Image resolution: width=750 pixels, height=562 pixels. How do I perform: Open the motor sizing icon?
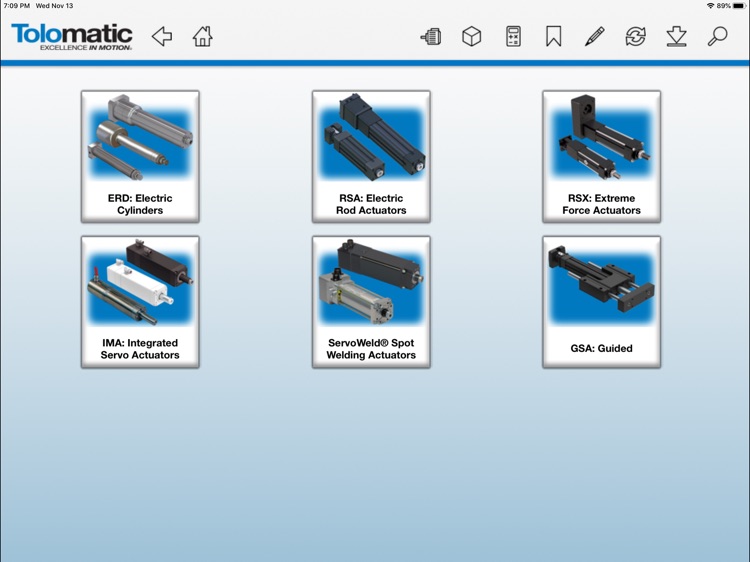point(430,36)
